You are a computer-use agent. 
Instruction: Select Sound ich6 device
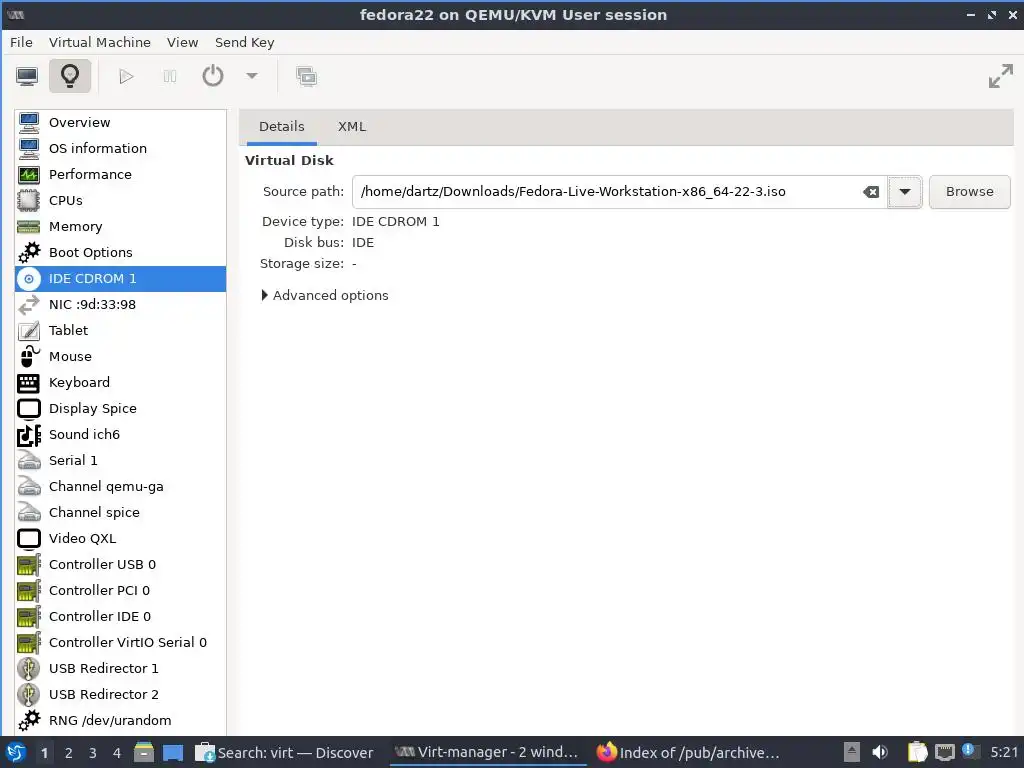tap(120, 435)
